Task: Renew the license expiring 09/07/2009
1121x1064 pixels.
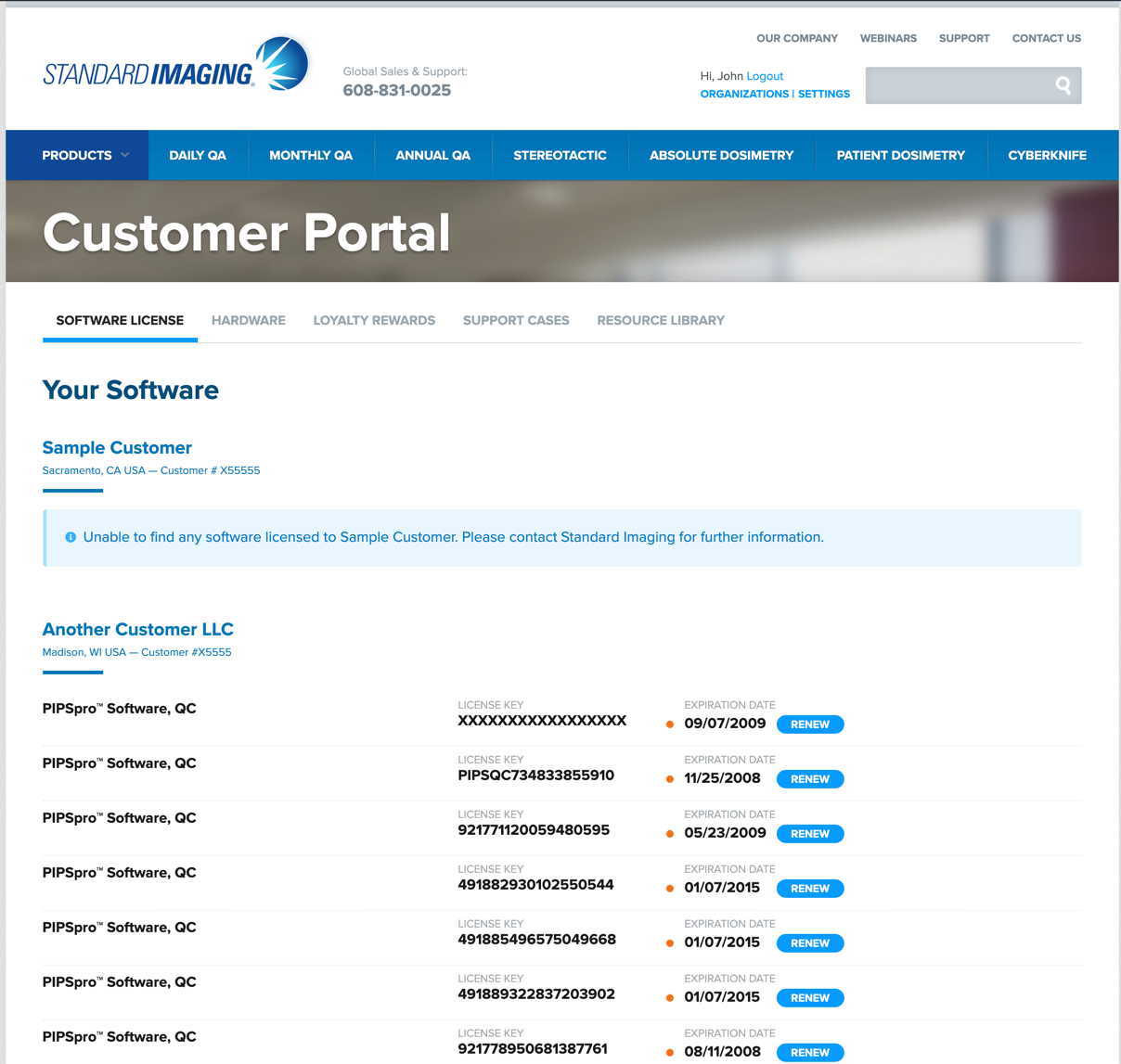Action: pos(810,724)
